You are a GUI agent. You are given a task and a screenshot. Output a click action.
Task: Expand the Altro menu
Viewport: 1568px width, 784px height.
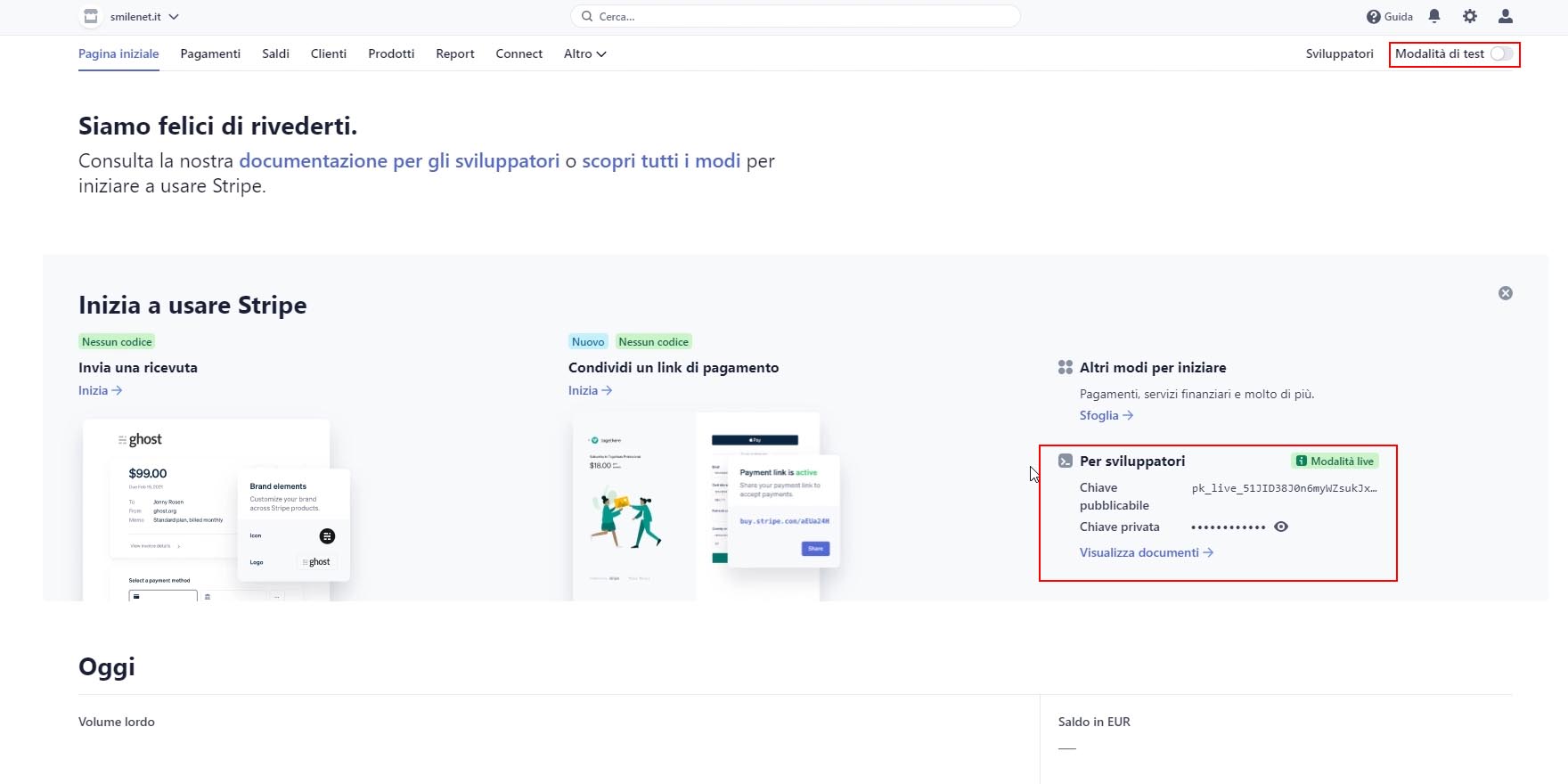[584, 53]
